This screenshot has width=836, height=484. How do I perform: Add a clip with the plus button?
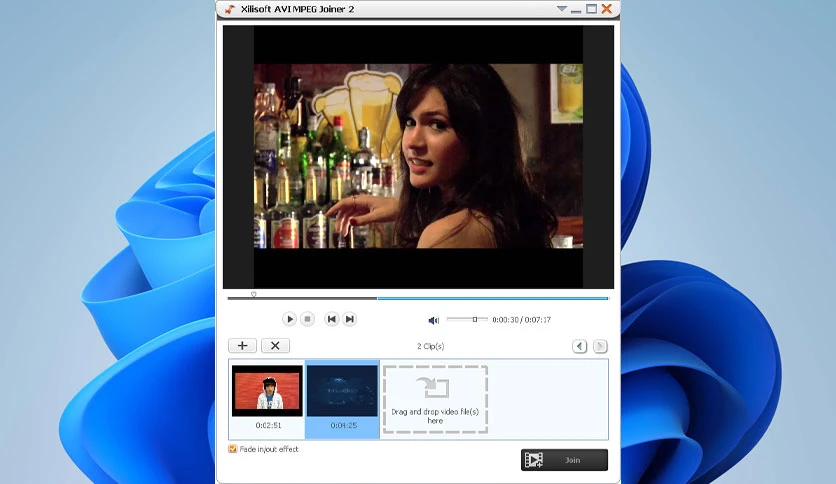tap(242, 346)
